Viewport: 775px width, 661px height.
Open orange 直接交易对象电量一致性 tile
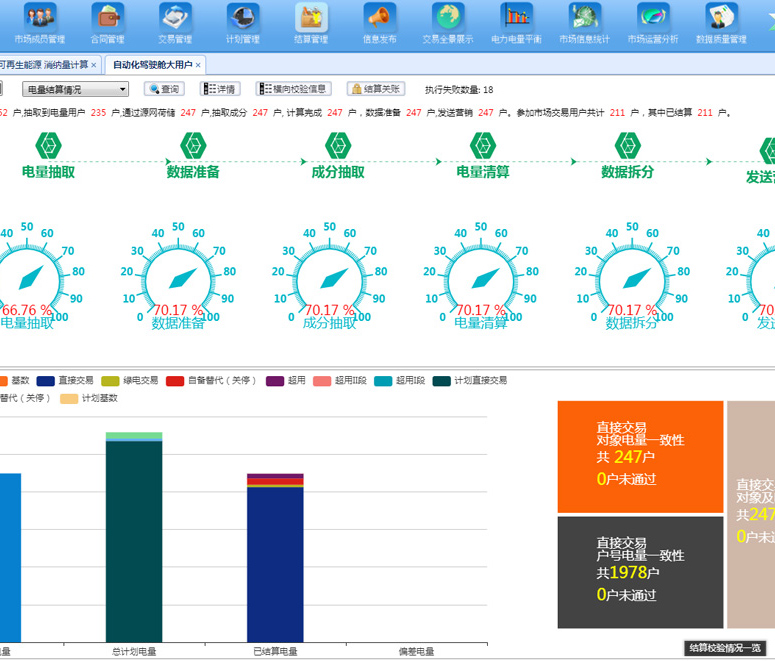pyautogui.click(x=640, y=457)
